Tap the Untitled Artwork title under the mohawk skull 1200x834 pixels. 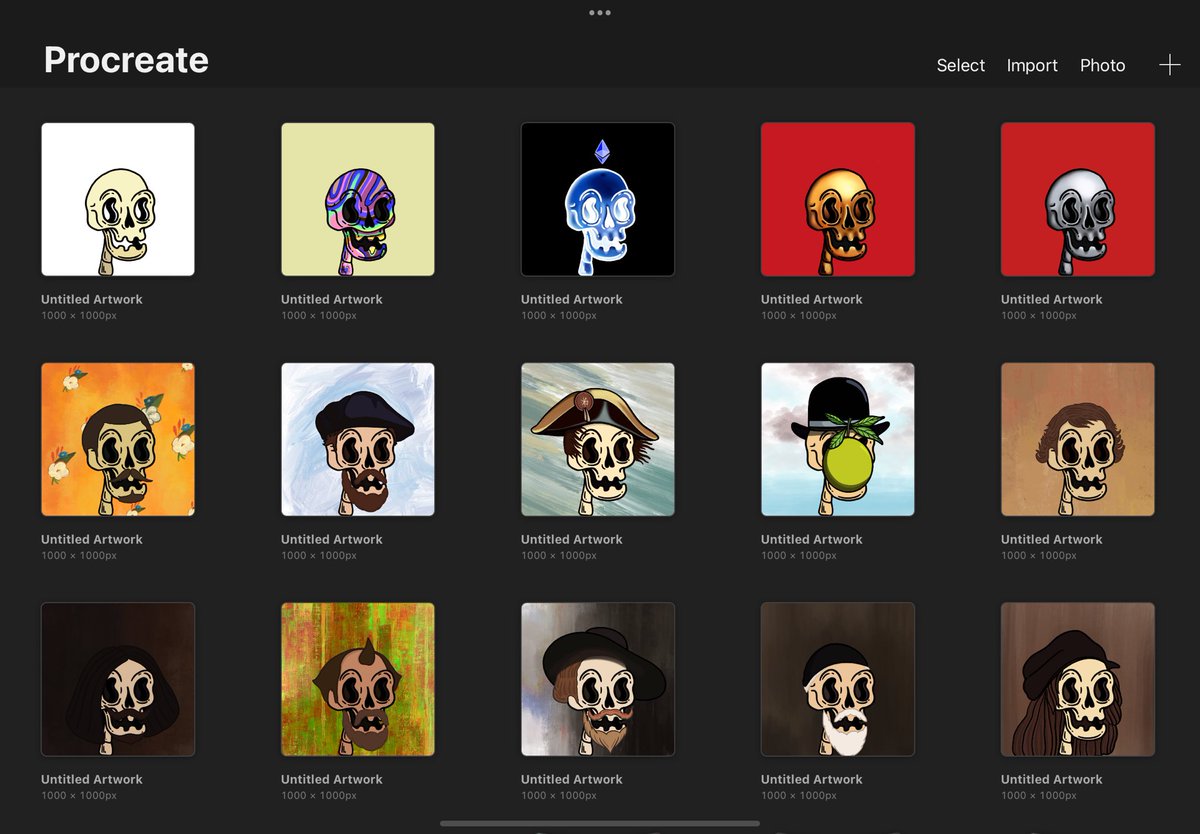click(332, 779)
